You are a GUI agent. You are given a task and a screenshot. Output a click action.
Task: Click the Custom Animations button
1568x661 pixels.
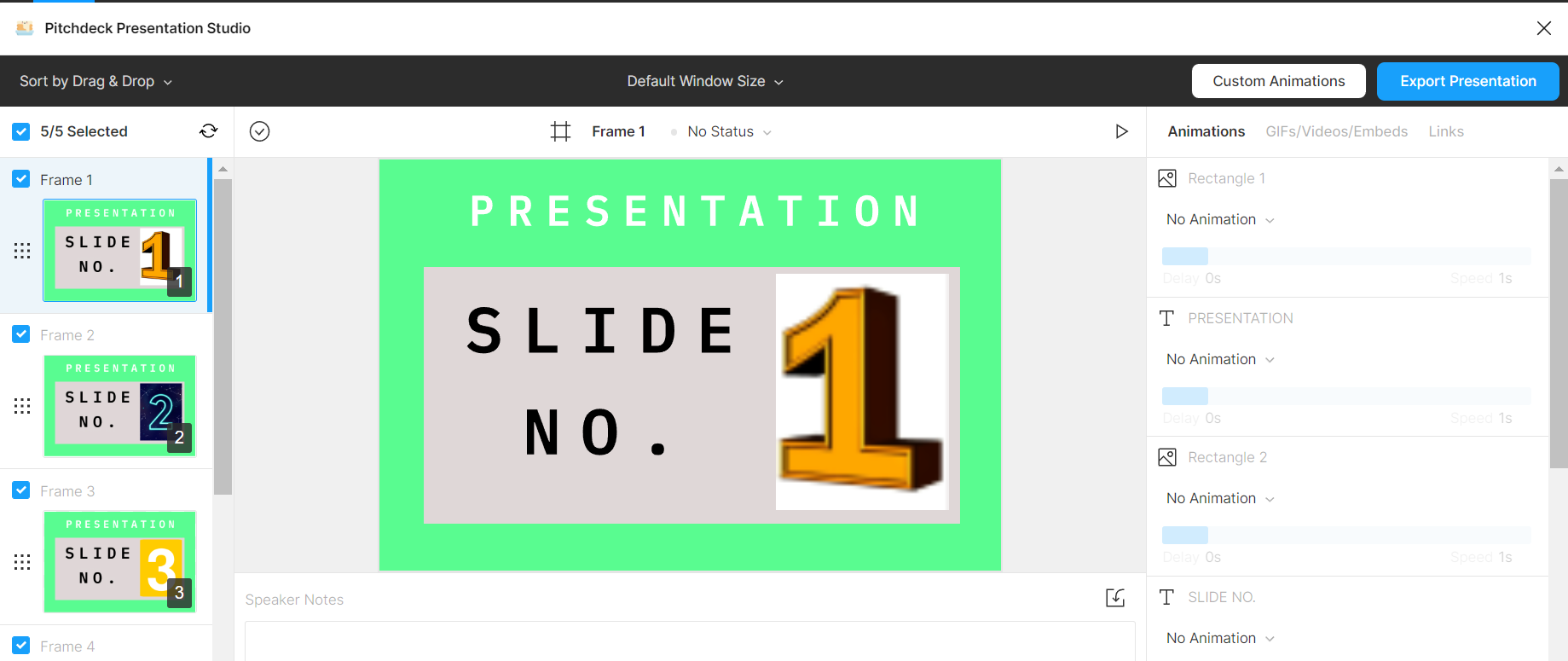pos(1278,81)
